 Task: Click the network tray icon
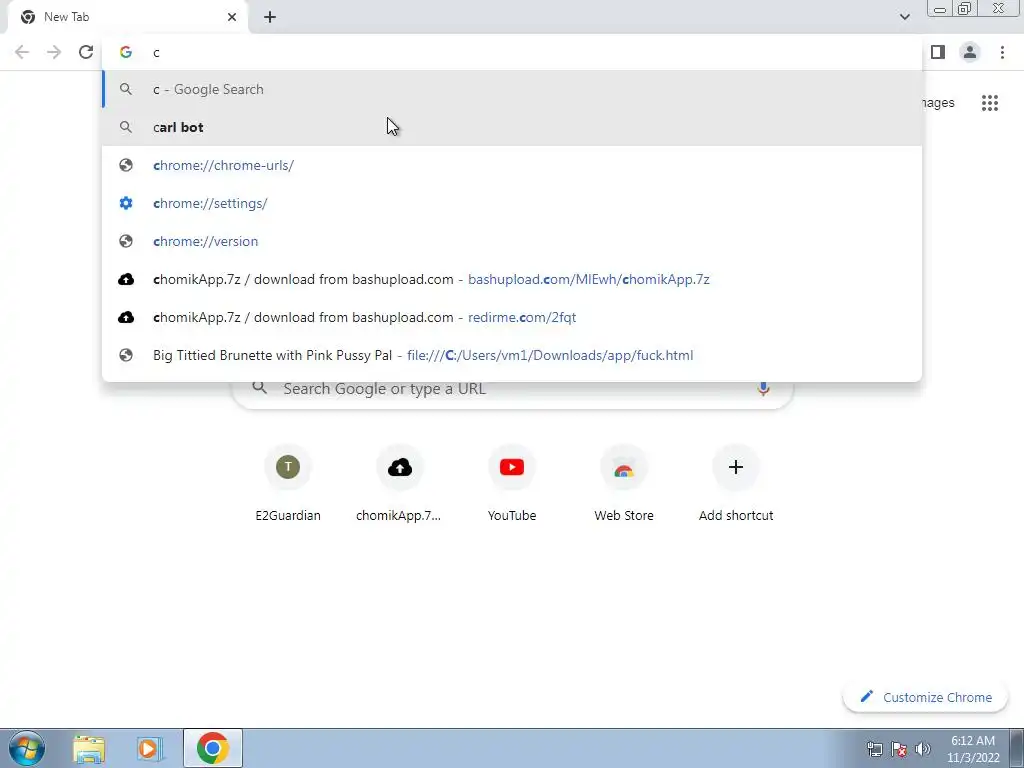pyautogui.click(x=874, y=749)
